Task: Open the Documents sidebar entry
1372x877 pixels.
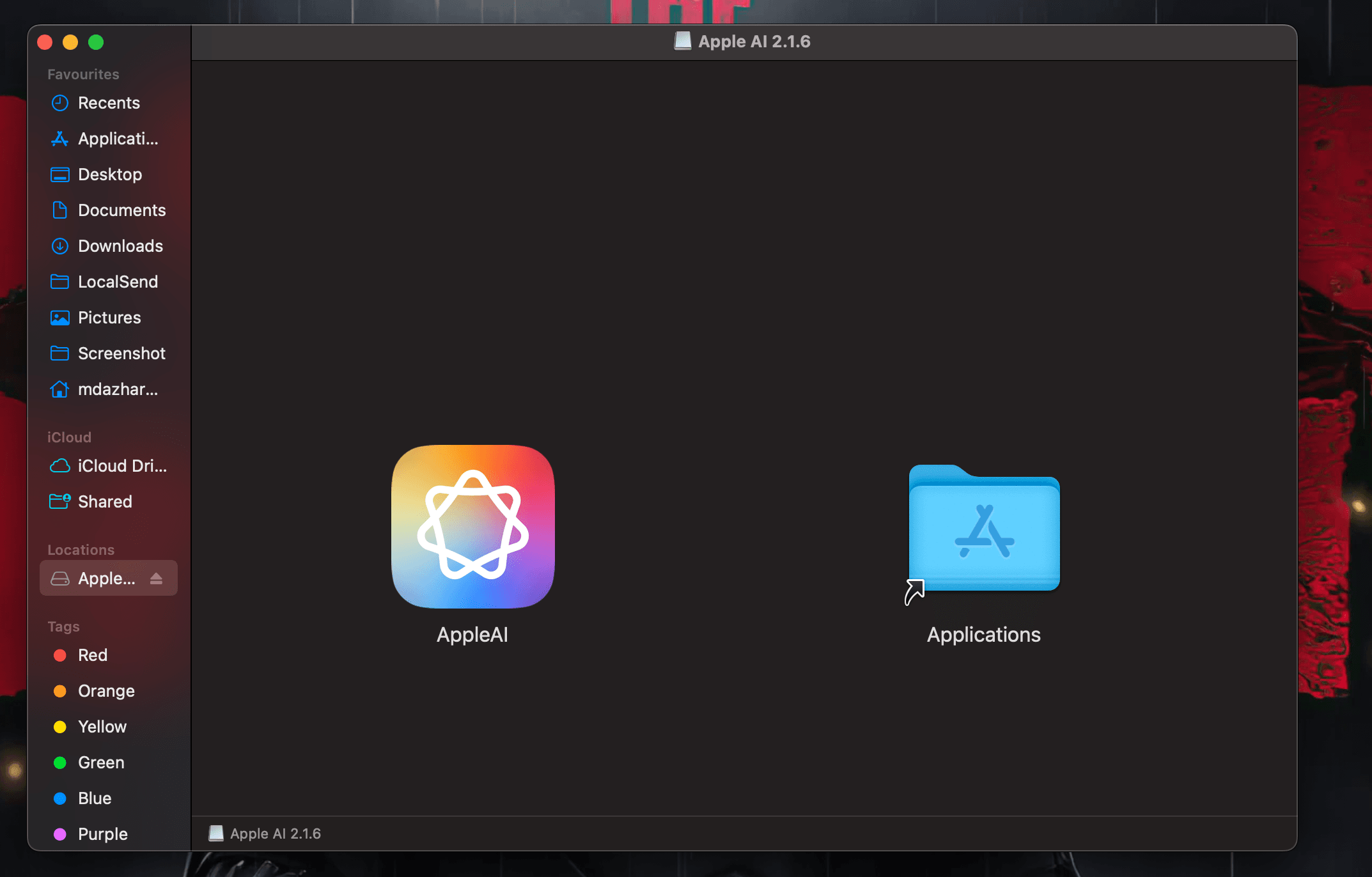Action: tap(122, 210)
